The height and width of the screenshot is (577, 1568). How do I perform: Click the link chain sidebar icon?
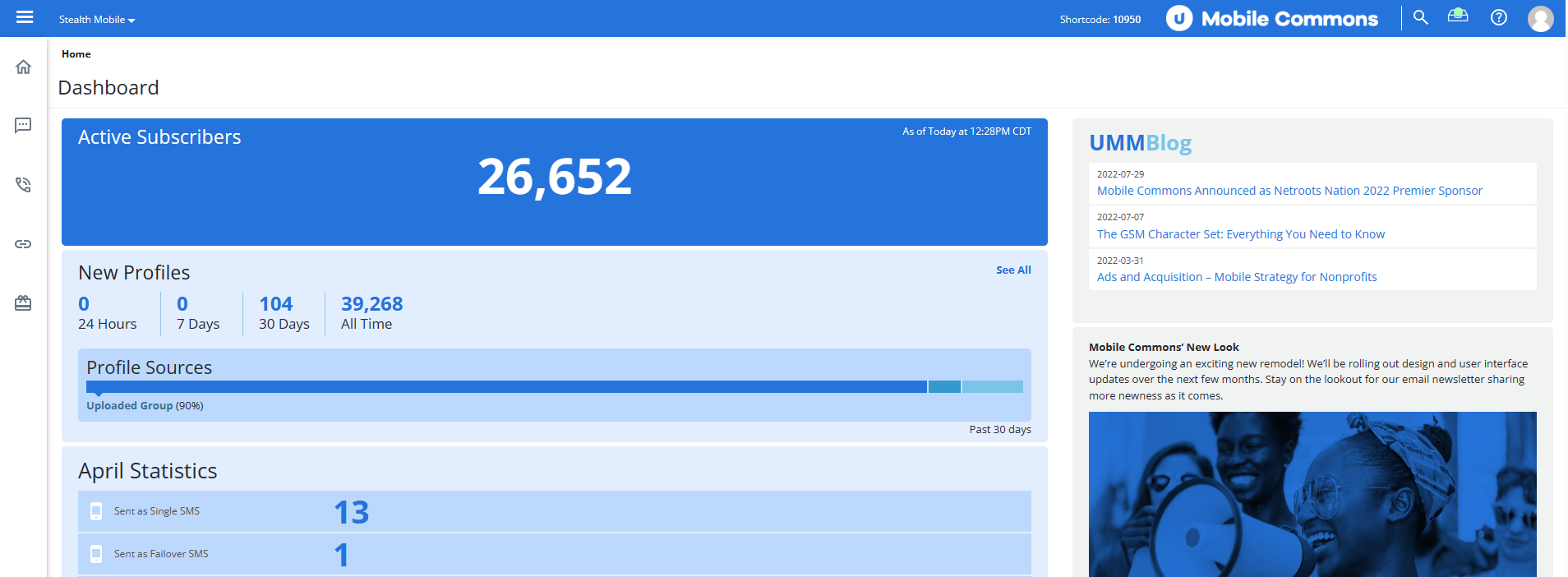(23, 244)
